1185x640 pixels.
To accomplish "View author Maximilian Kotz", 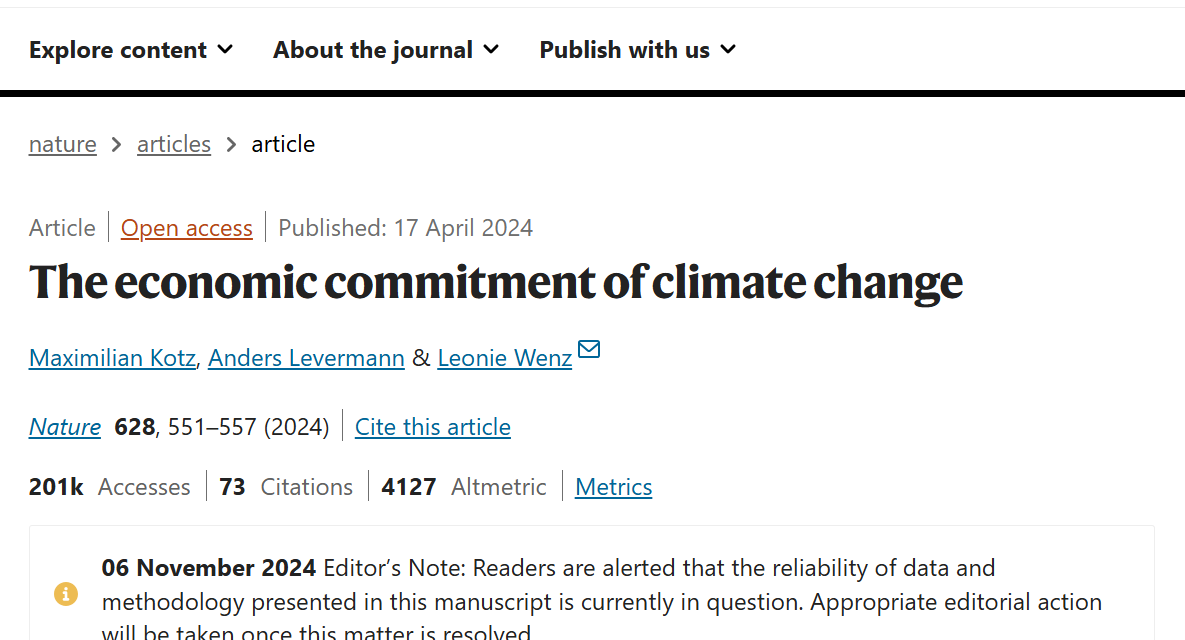I will pyautogui.click(x=112, y=357).
